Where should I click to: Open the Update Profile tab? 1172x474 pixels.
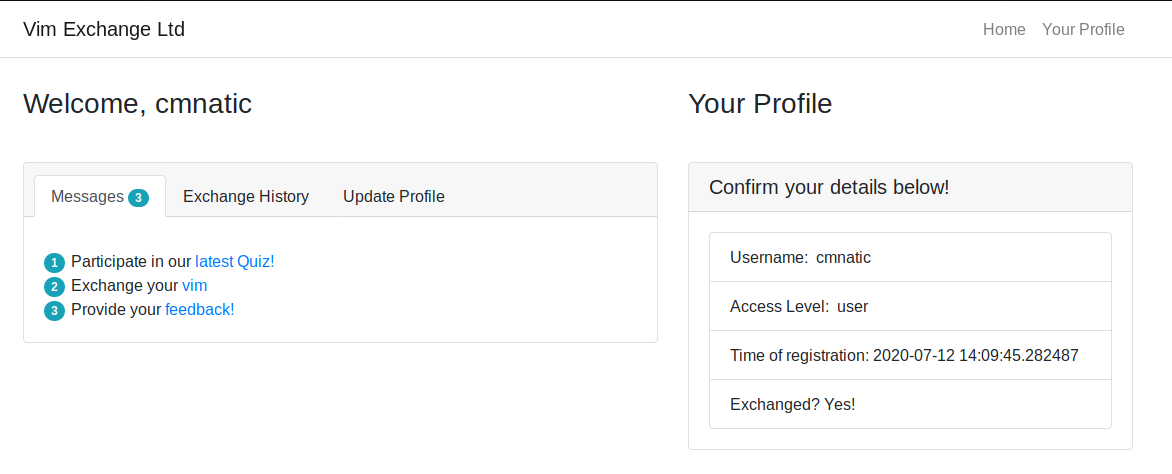[x=393, y=196]
